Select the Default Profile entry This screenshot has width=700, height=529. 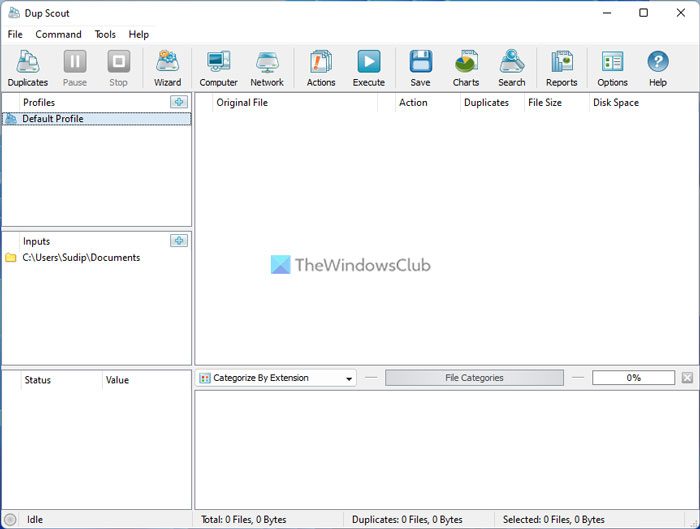pyautogui.click(x=97, y=119)
